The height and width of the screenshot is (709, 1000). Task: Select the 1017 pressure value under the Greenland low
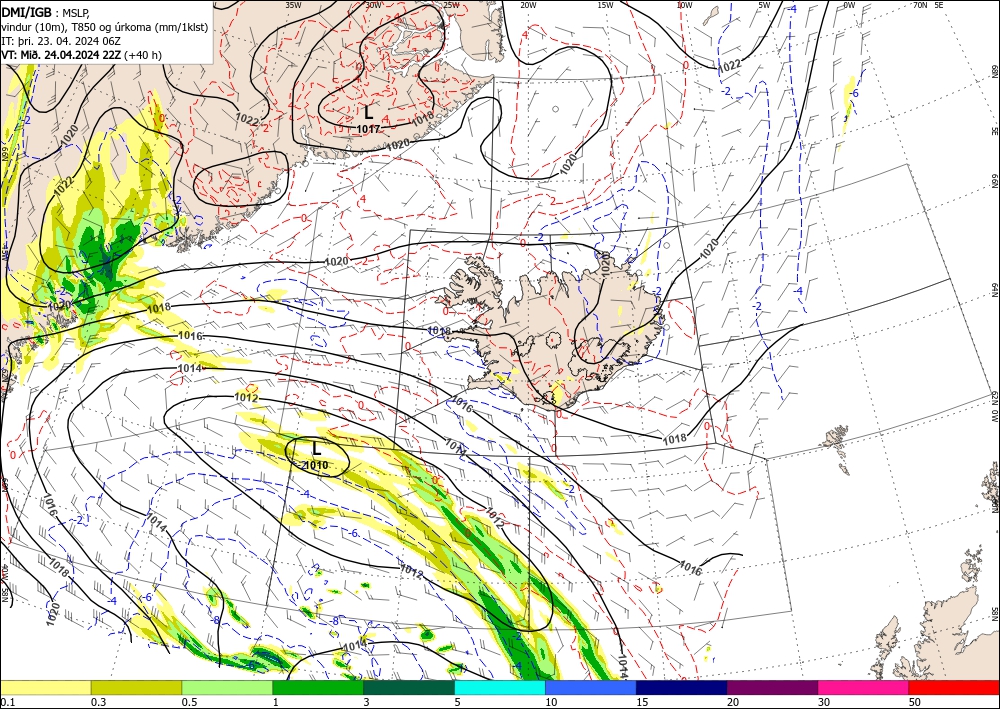369,129
